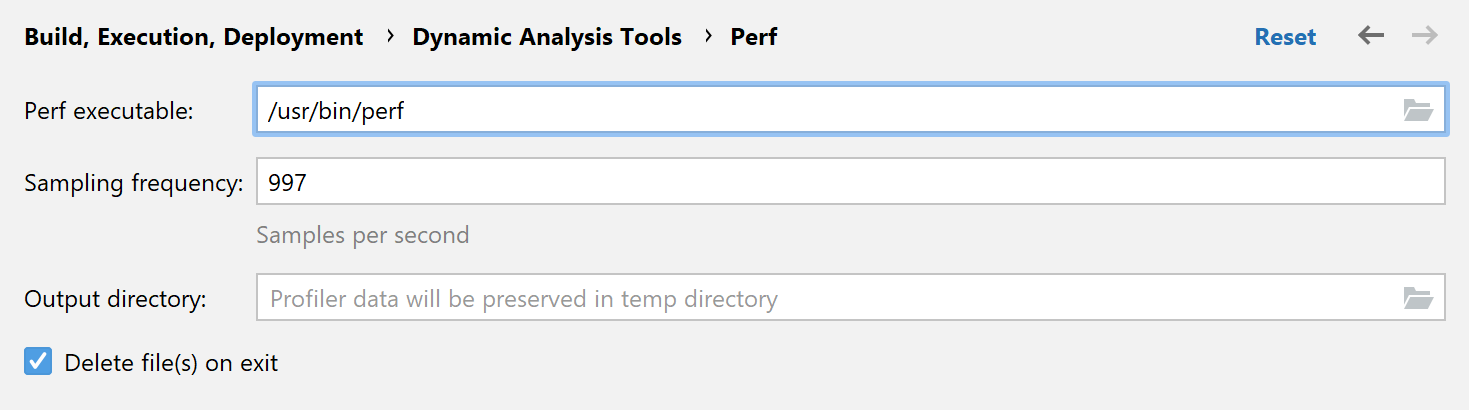The height and width of the screenshot is (410, 1469).
Task: Click the Perf breadcrumb title
Action: 754,38
